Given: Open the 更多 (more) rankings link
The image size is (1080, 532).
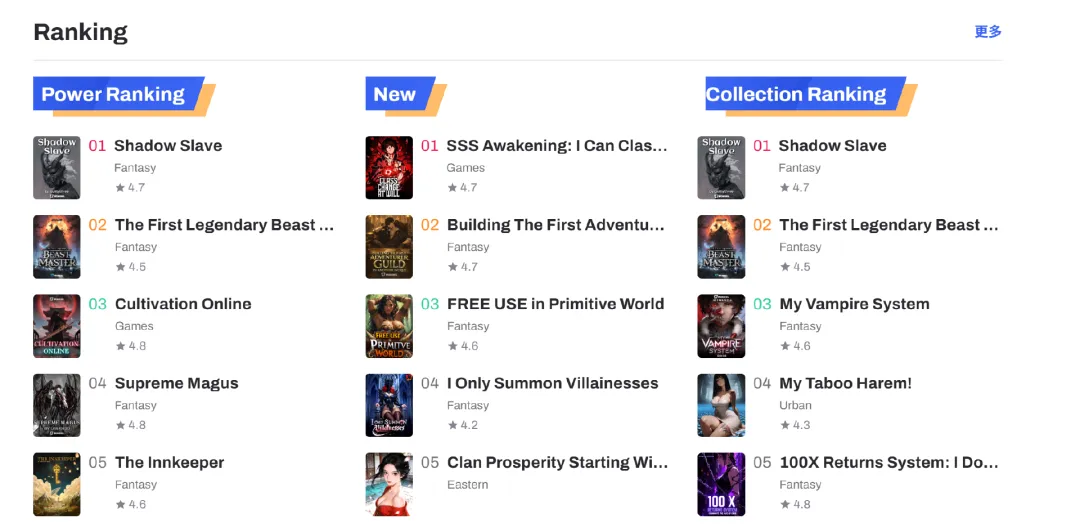Looking at the screenshot, I should (988, 32).
